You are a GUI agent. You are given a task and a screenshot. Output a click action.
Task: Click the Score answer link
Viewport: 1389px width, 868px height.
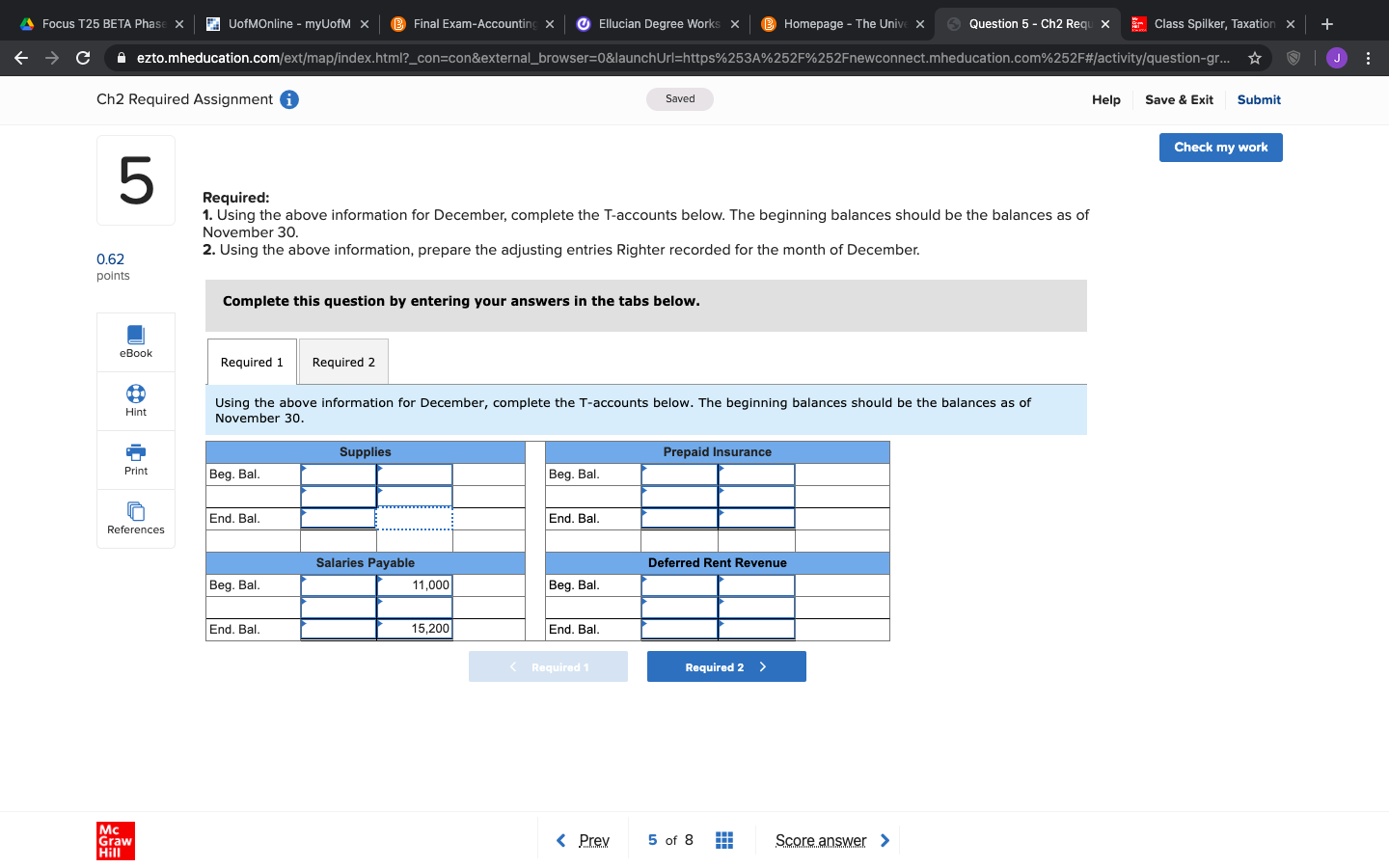[821, 840]
